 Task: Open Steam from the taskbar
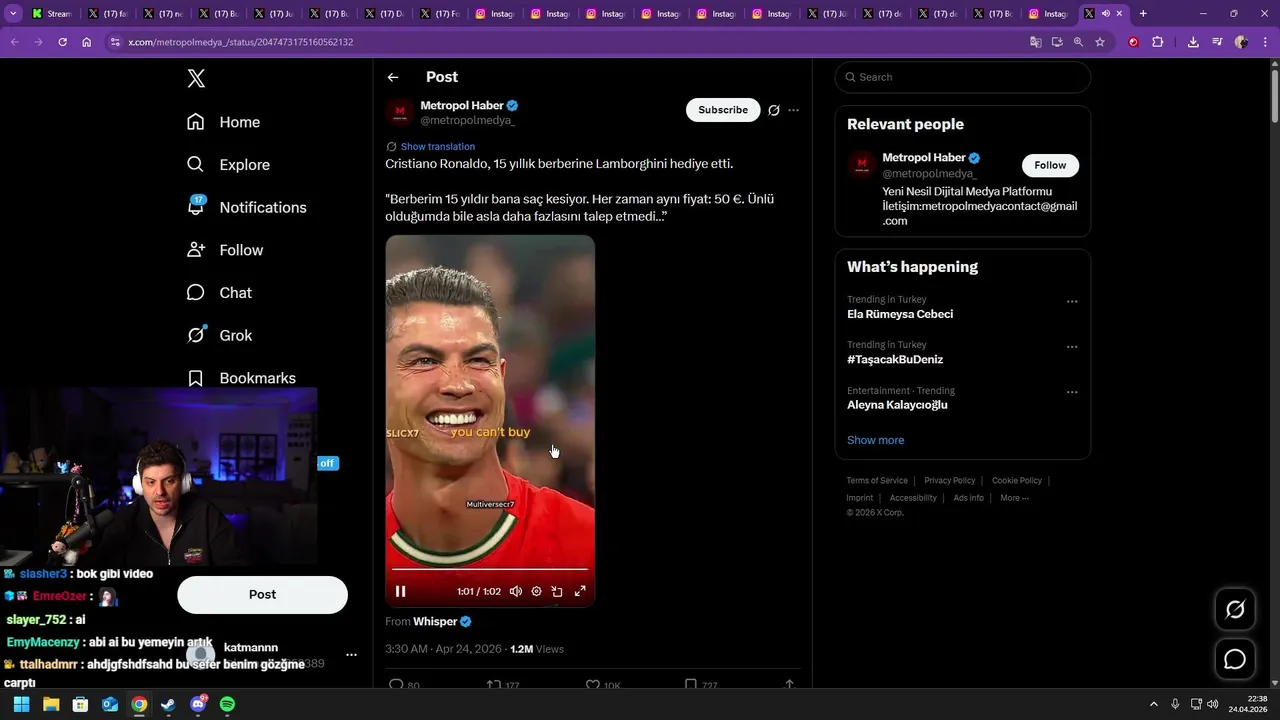(x=168, y=704)
